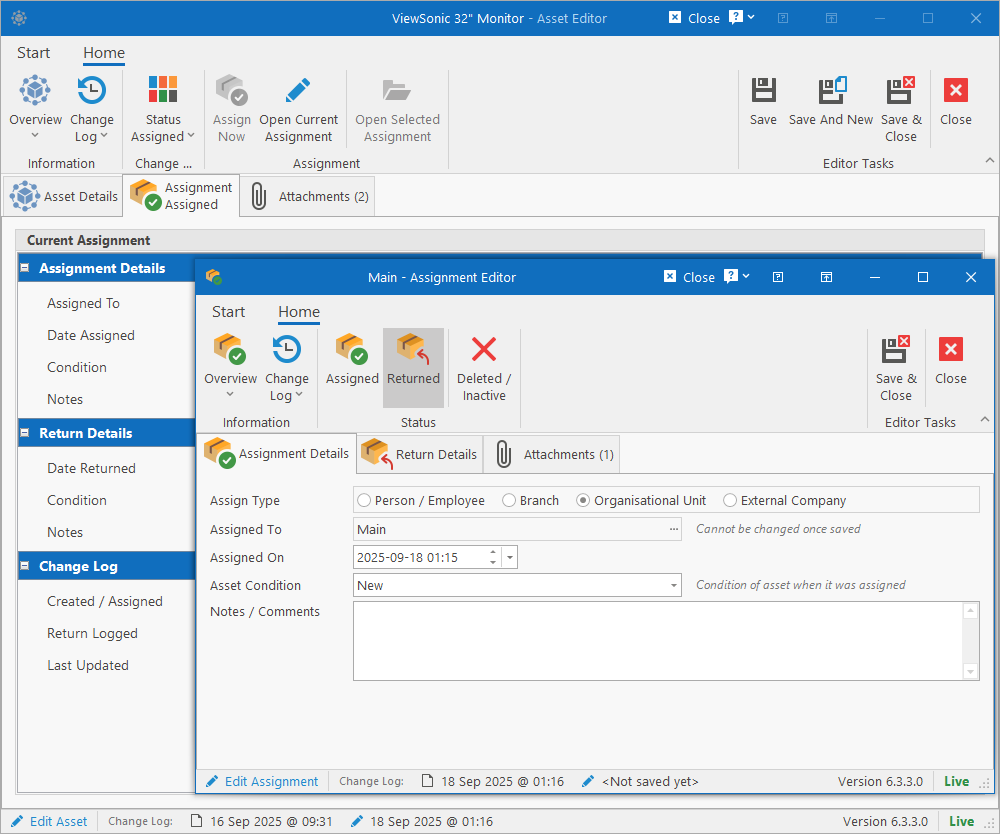Click the Notes scrollbar down arrow

click(970, 671)
